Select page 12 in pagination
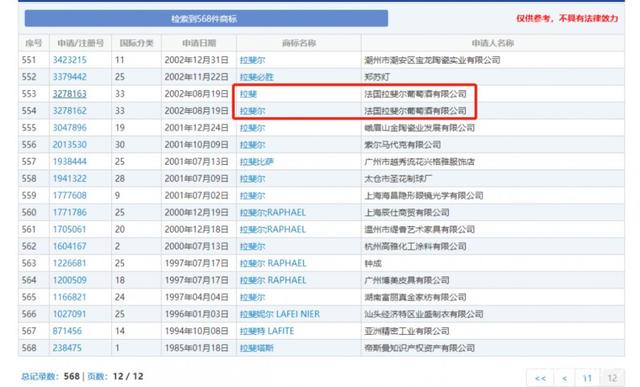The height and width of the screenshot is (387, 640). point(612,378)
